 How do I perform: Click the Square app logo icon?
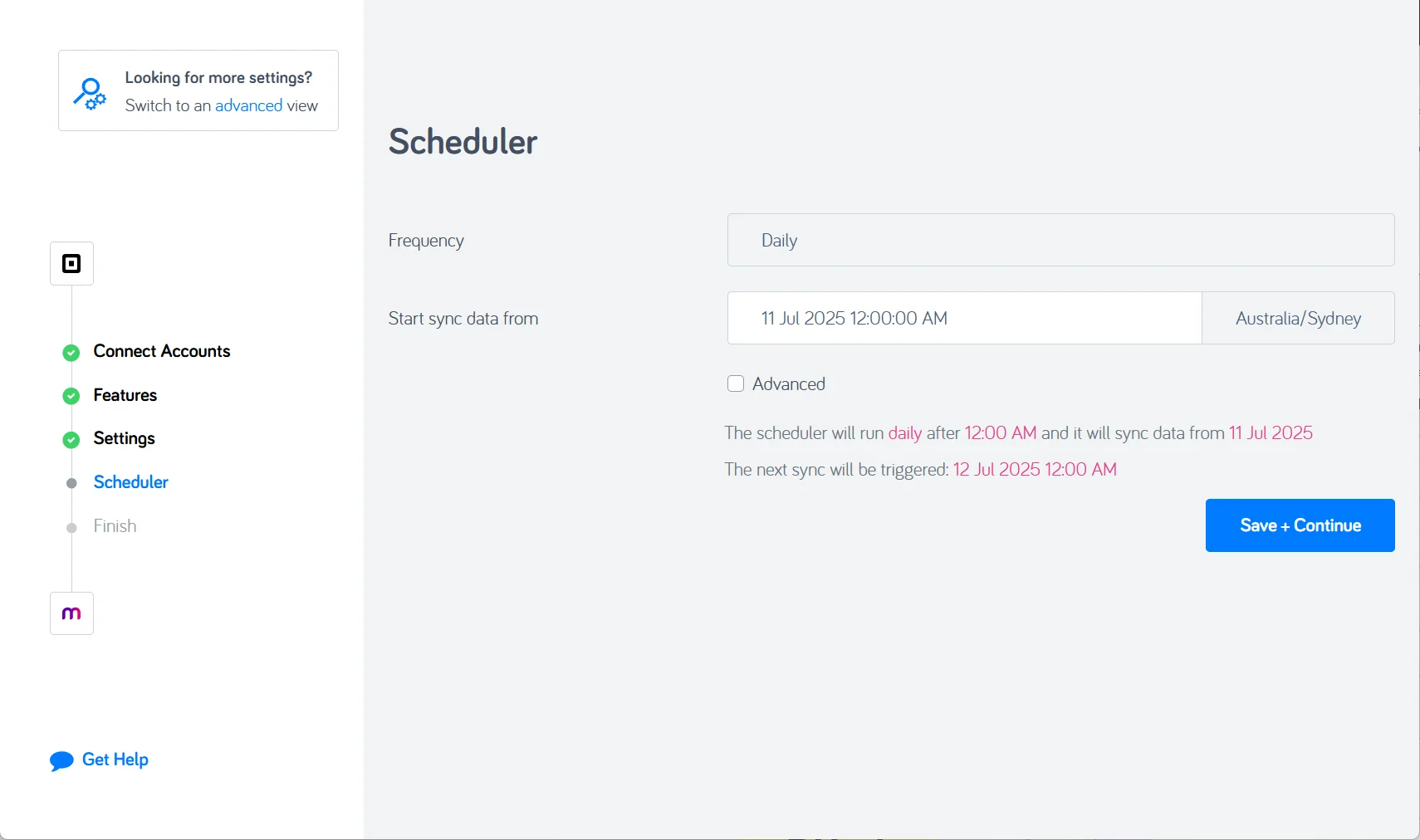[x=71, y=264]
